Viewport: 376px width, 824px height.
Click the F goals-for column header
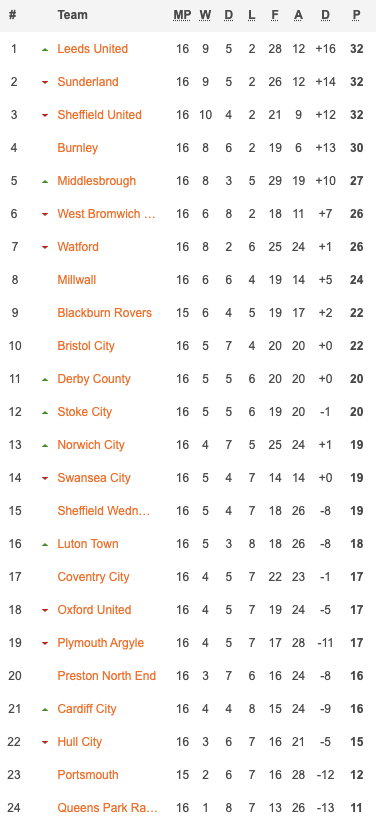tap(275, 15)
